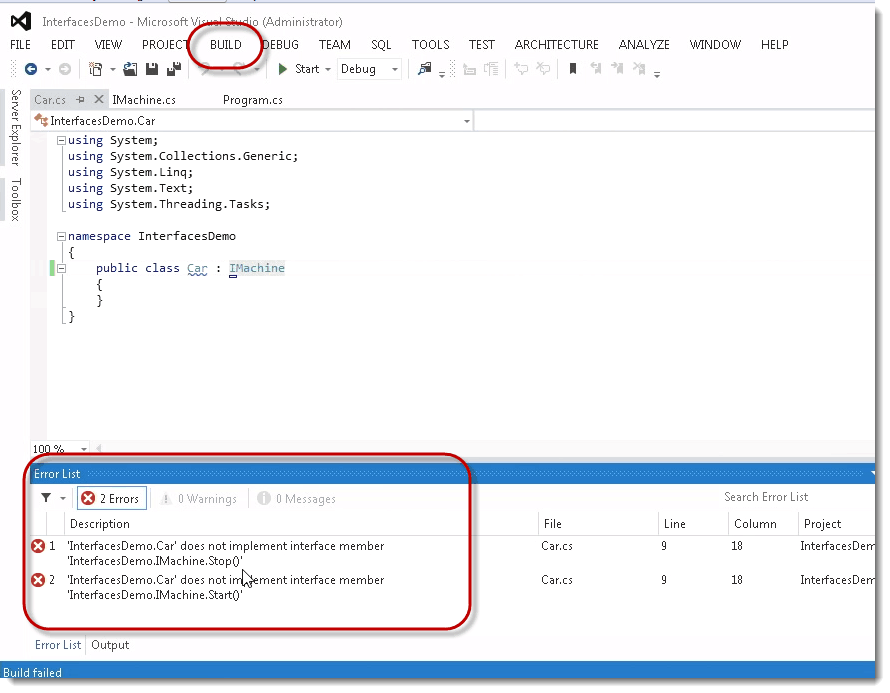Toggle the 0 Warnings filter button

coord(199,498)
